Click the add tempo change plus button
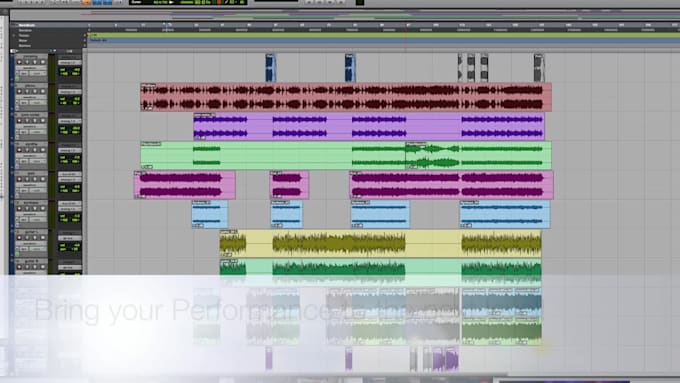 coord(85,36)
